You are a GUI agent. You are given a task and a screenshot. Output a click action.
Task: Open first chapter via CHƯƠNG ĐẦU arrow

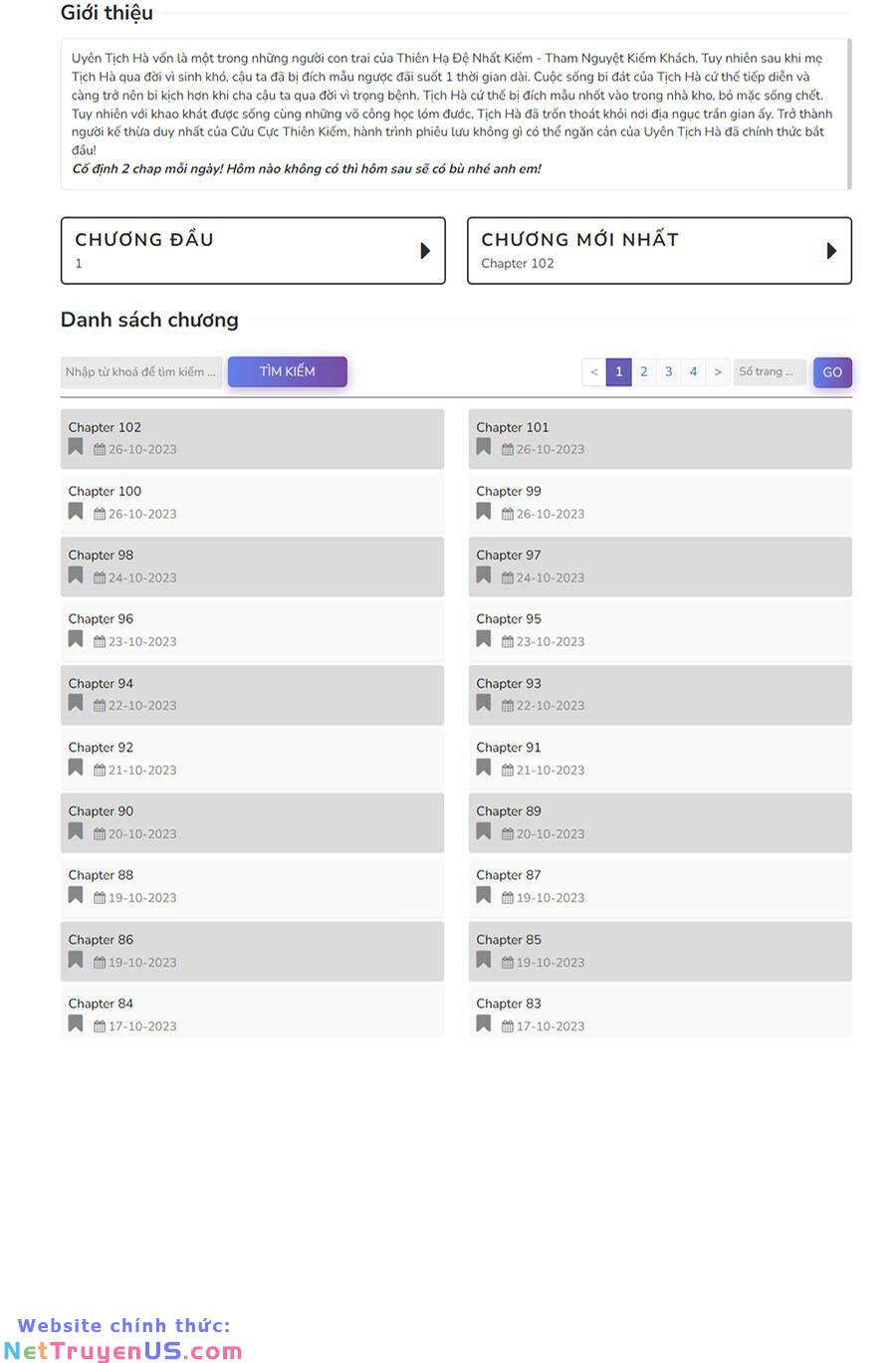point(425,251)
